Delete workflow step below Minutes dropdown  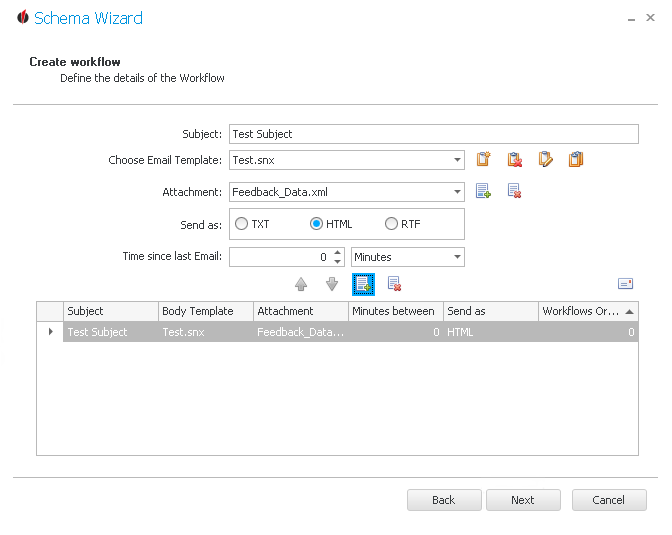pyautogui.click(x=394, y=284)
